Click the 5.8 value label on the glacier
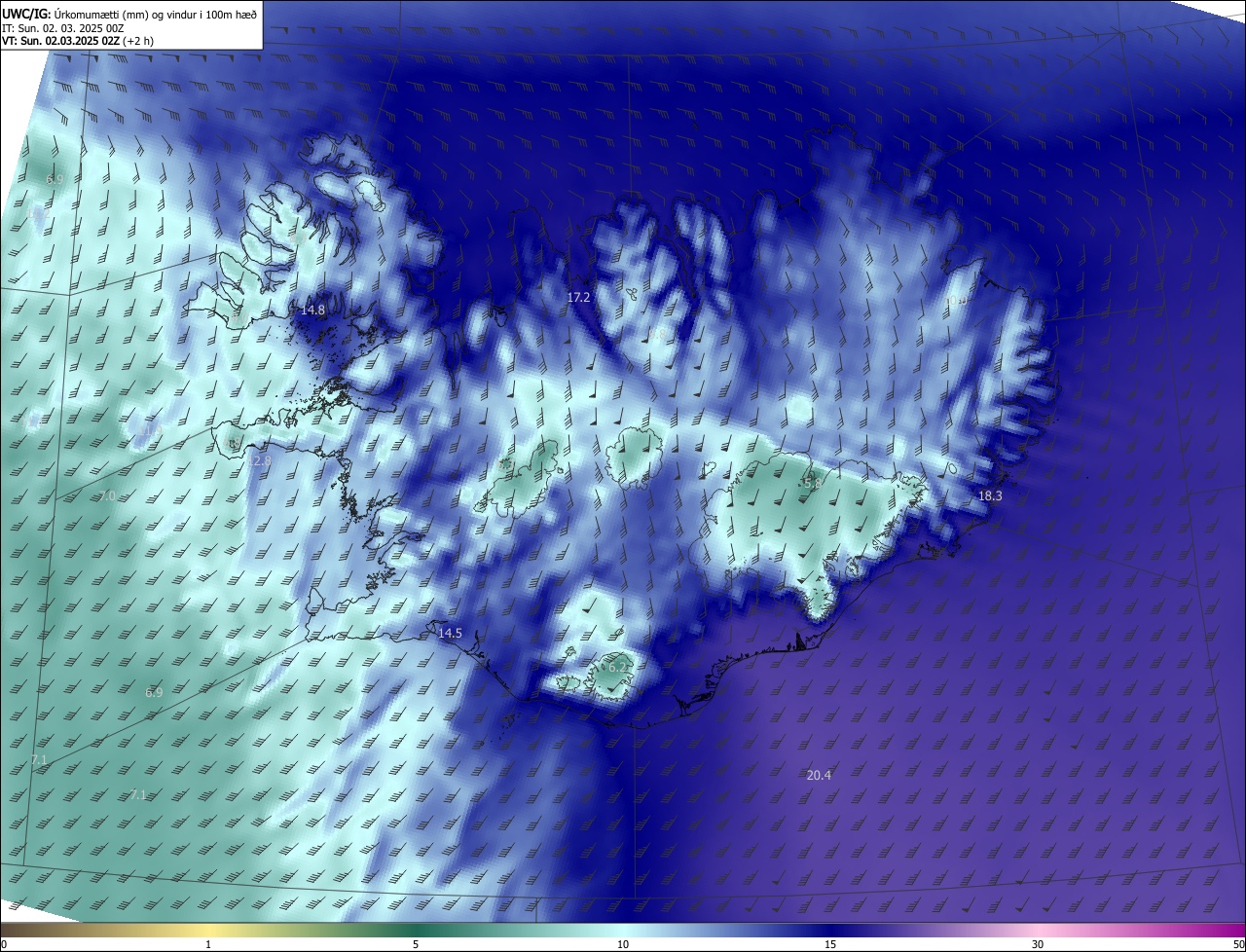Screen dimensions: 1246x952 click(813, 483)
